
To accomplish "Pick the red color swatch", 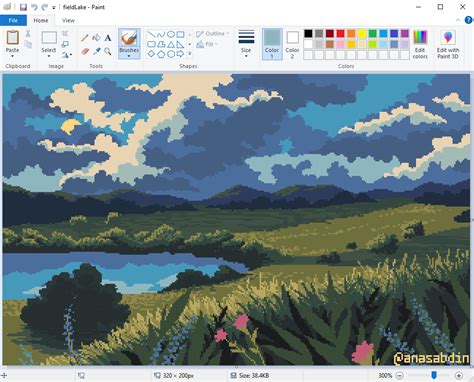I will pos(340,33).
